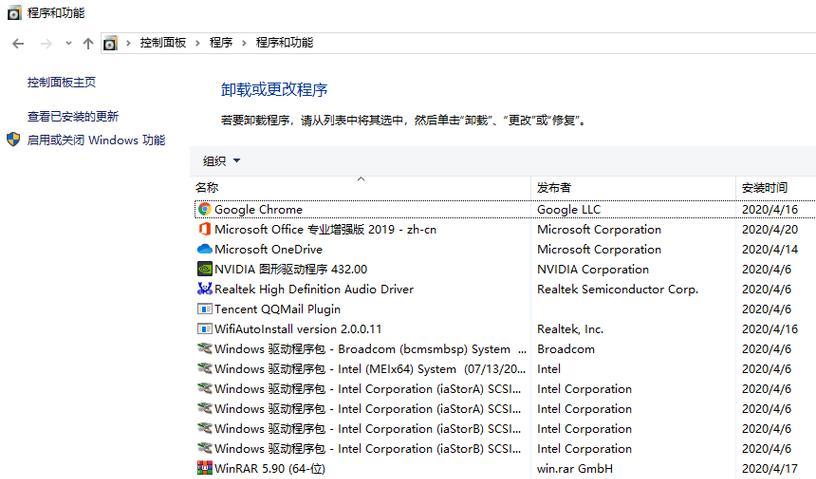Expand the chevron after 程序 breadcrumb
Viewport: 816px width, 479px height.
click(x=244, y=43)
